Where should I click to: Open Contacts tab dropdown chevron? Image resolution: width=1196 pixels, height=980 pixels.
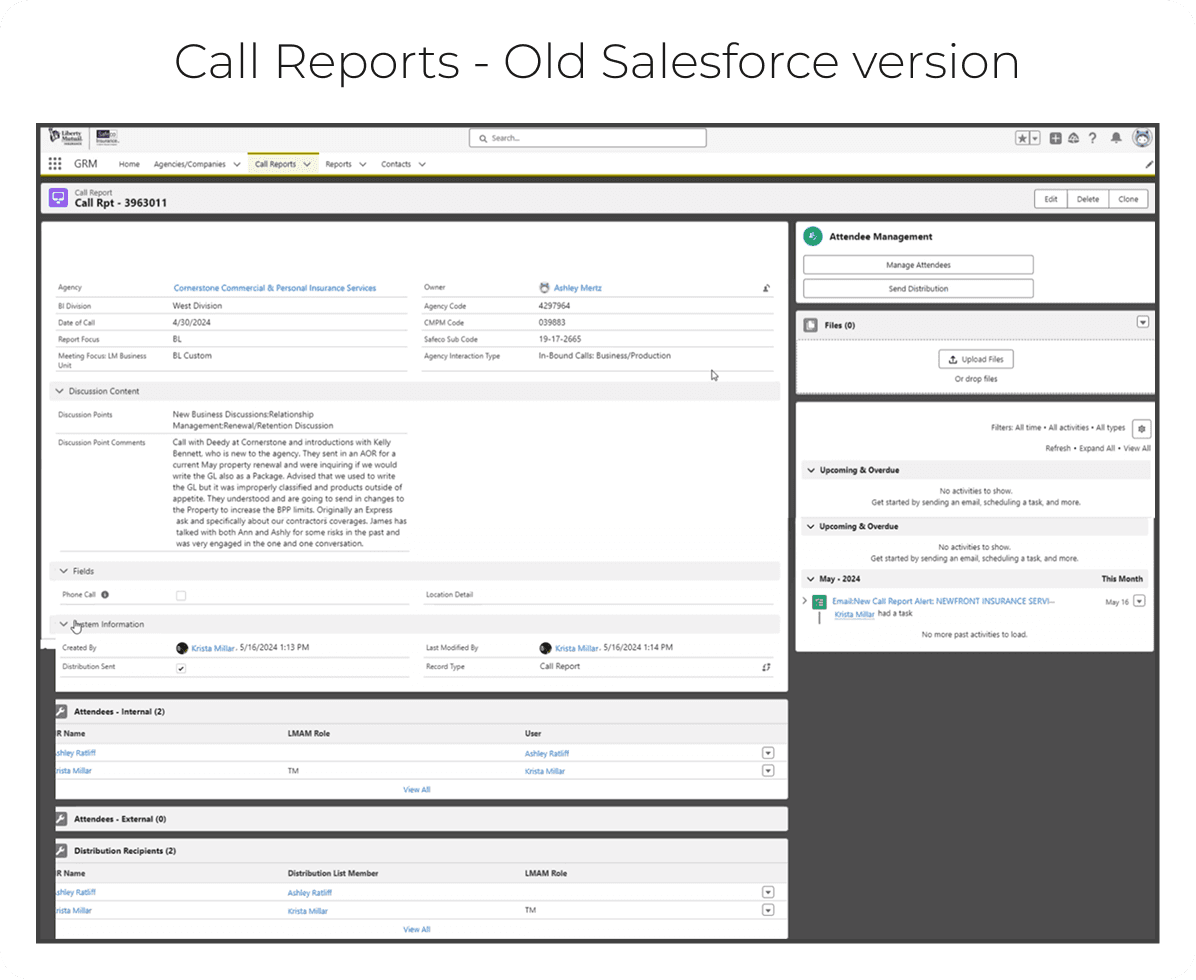tap(422, 165)
